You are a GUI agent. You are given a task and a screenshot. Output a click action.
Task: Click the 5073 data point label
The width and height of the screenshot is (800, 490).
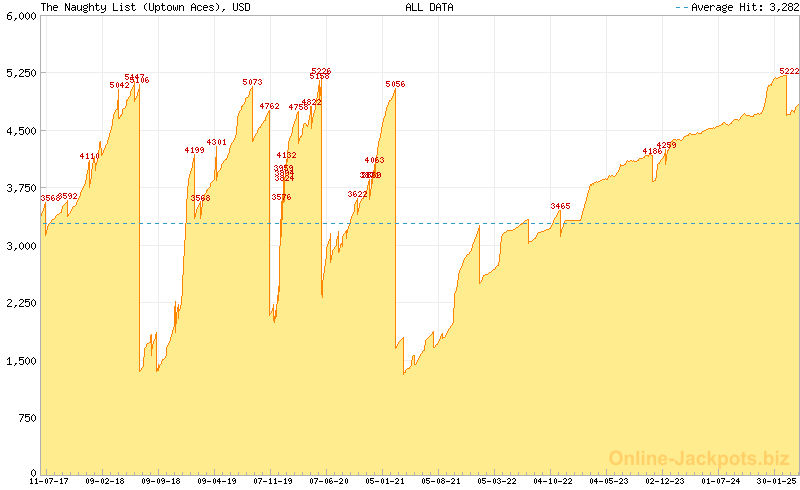pos(252,82)
